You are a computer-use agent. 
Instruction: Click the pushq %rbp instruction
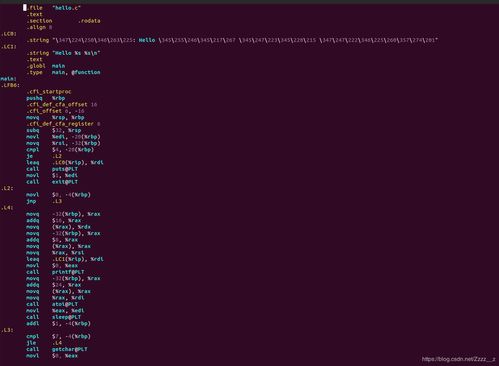(46, 98)
